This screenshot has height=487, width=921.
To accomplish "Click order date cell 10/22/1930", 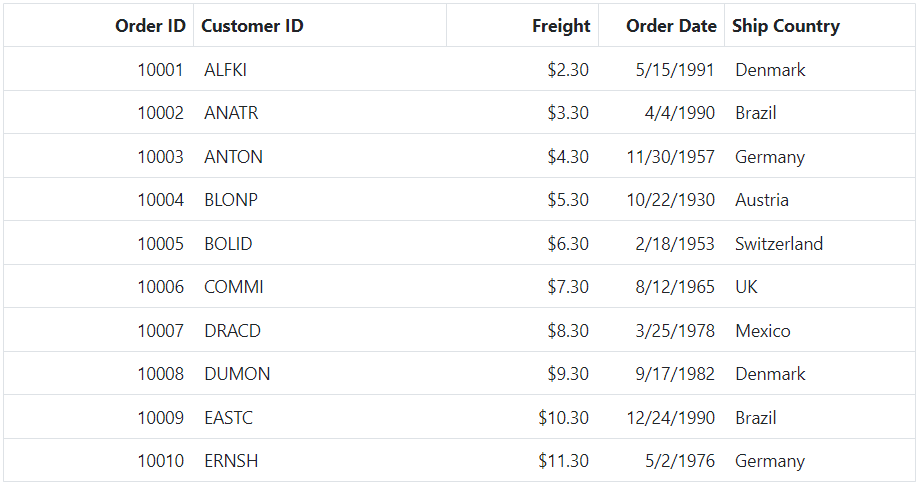I will 661,200.
